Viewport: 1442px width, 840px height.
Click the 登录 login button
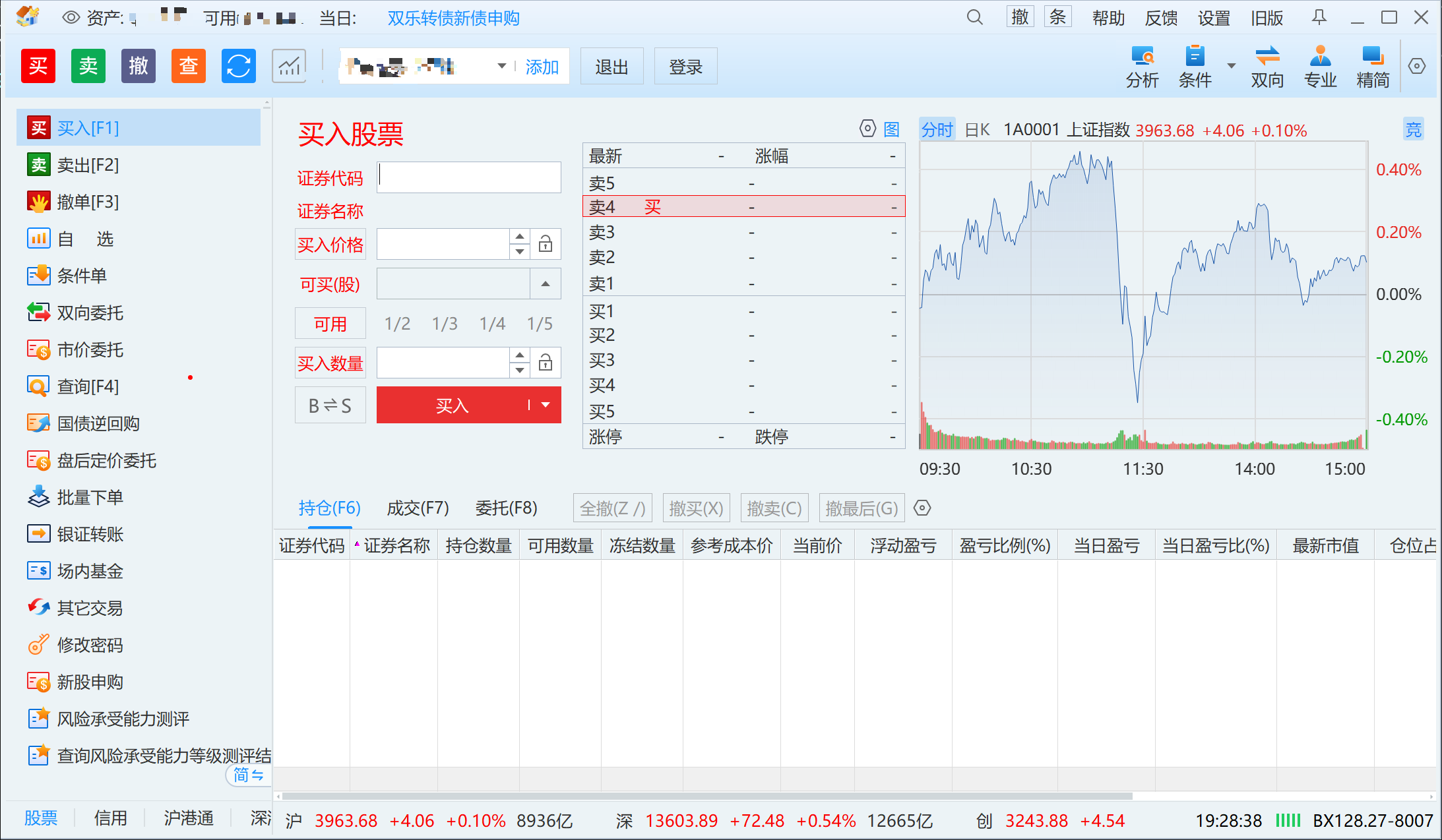point(685,66)
